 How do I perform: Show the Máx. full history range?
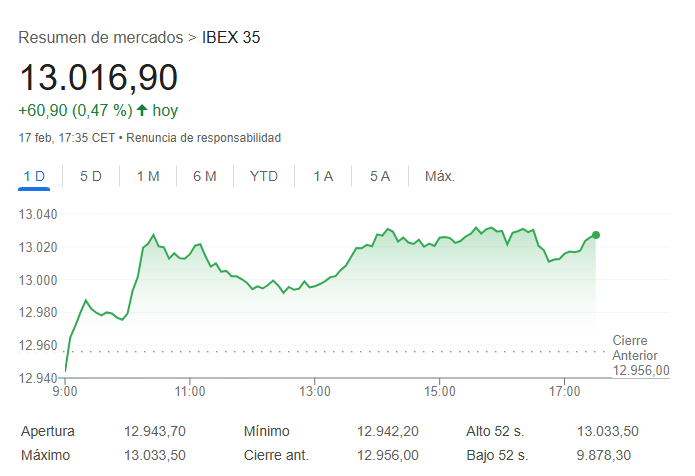click(440, 176)
